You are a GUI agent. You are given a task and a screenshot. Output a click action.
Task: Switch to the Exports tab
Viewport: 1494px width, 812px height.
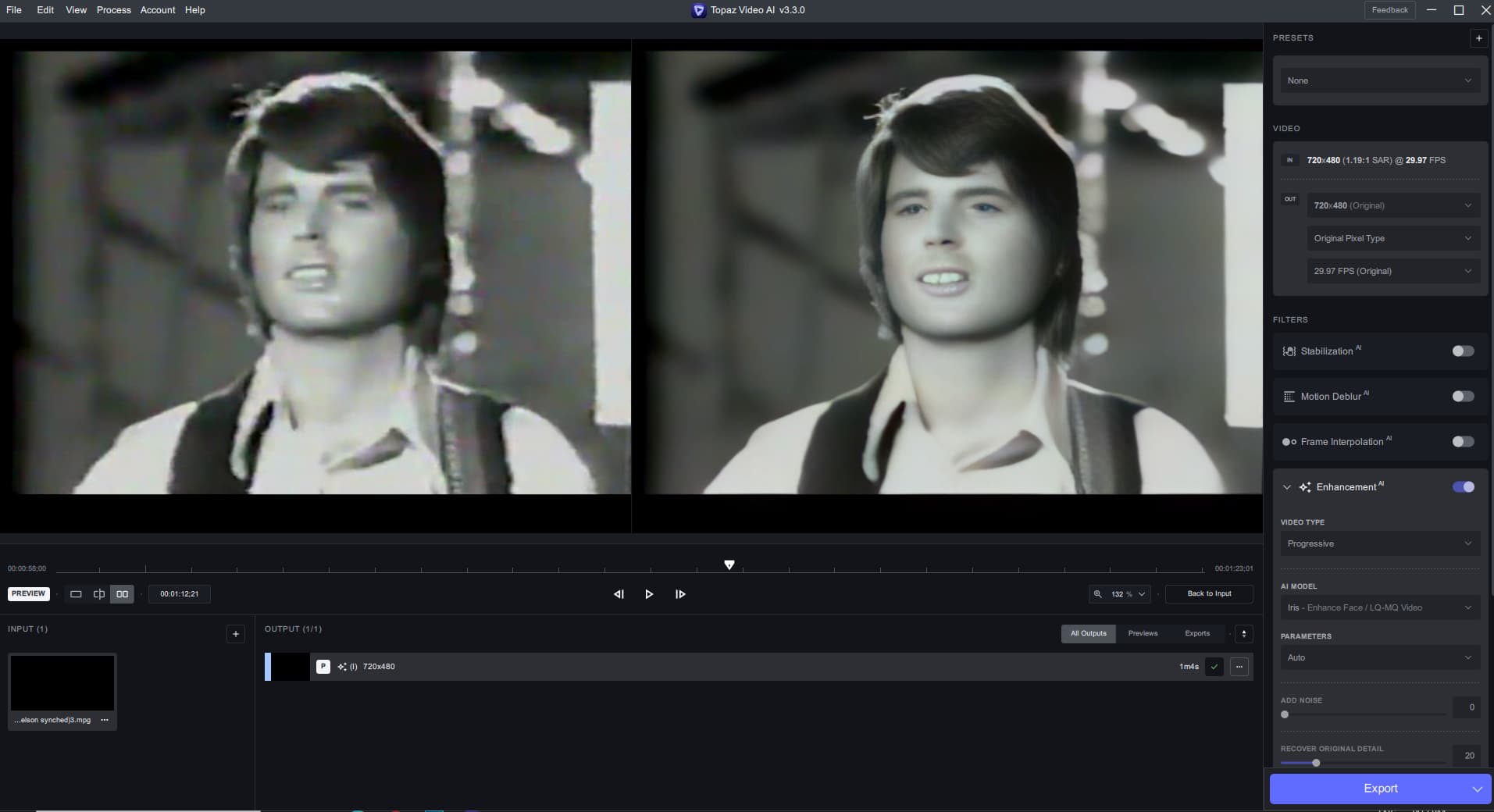[1196, 634]
